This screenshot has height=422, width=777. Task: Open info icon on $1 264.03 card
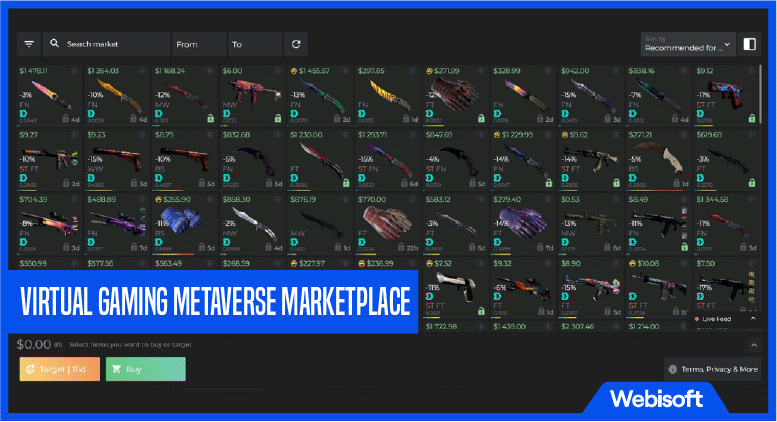142,71
